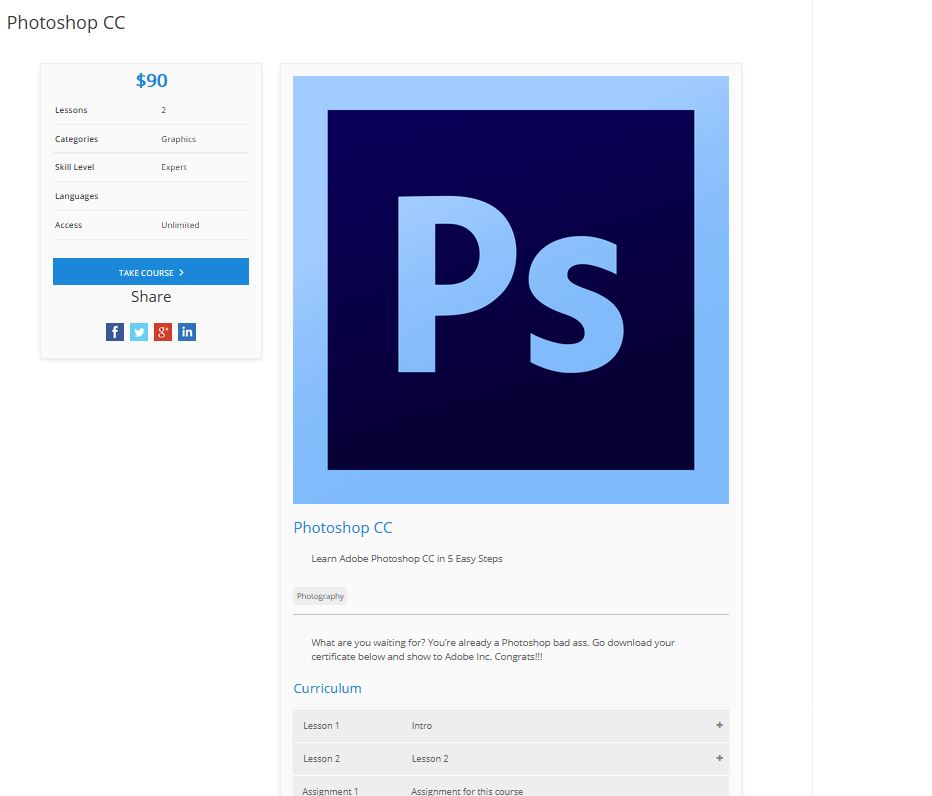This screenshot has height=796, width=932.
Task: Share the course on Google Plus
Action: click(x=163, y=332)
